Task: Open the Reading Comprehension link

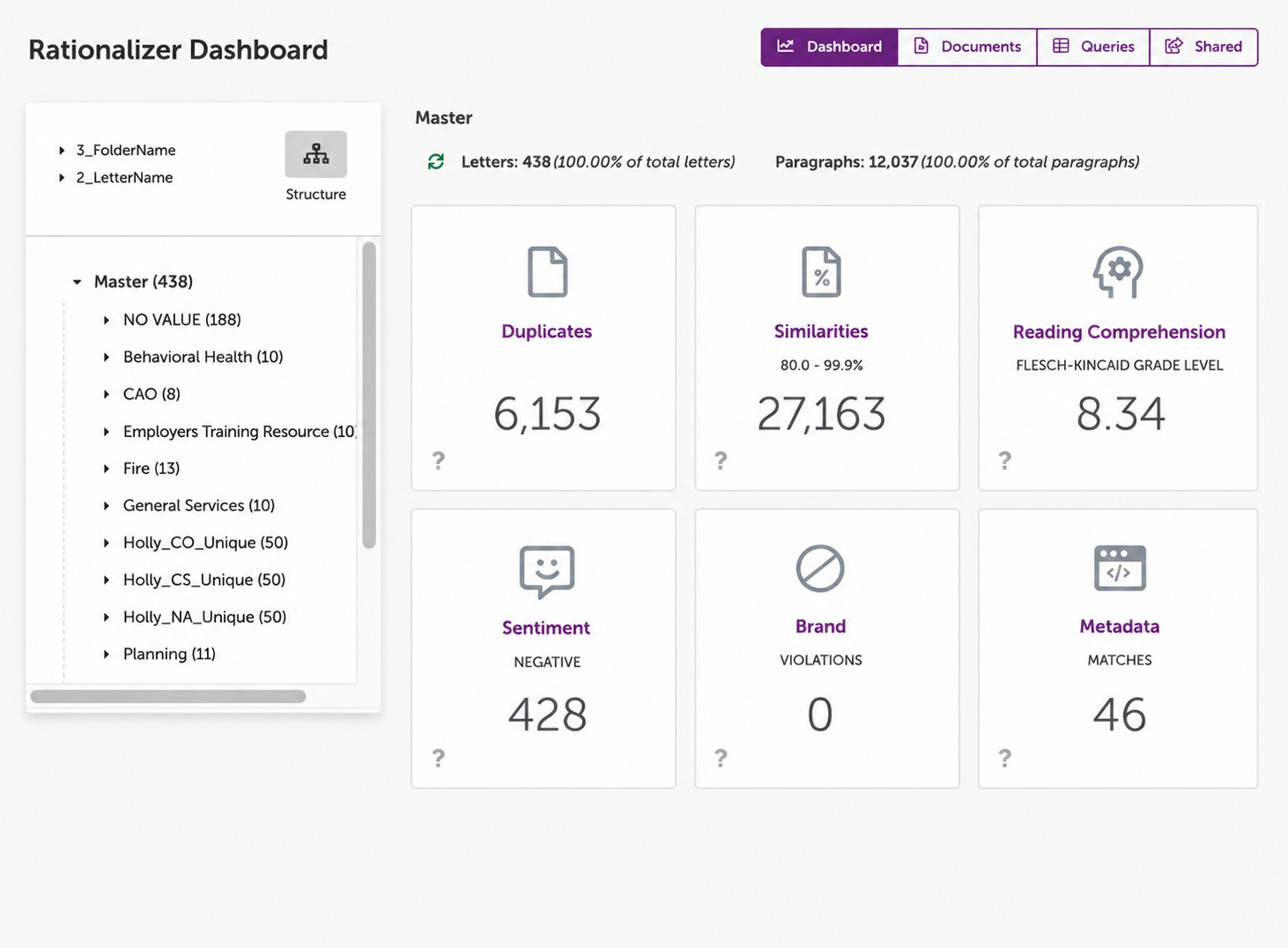Action: (x=1119, y=332)
